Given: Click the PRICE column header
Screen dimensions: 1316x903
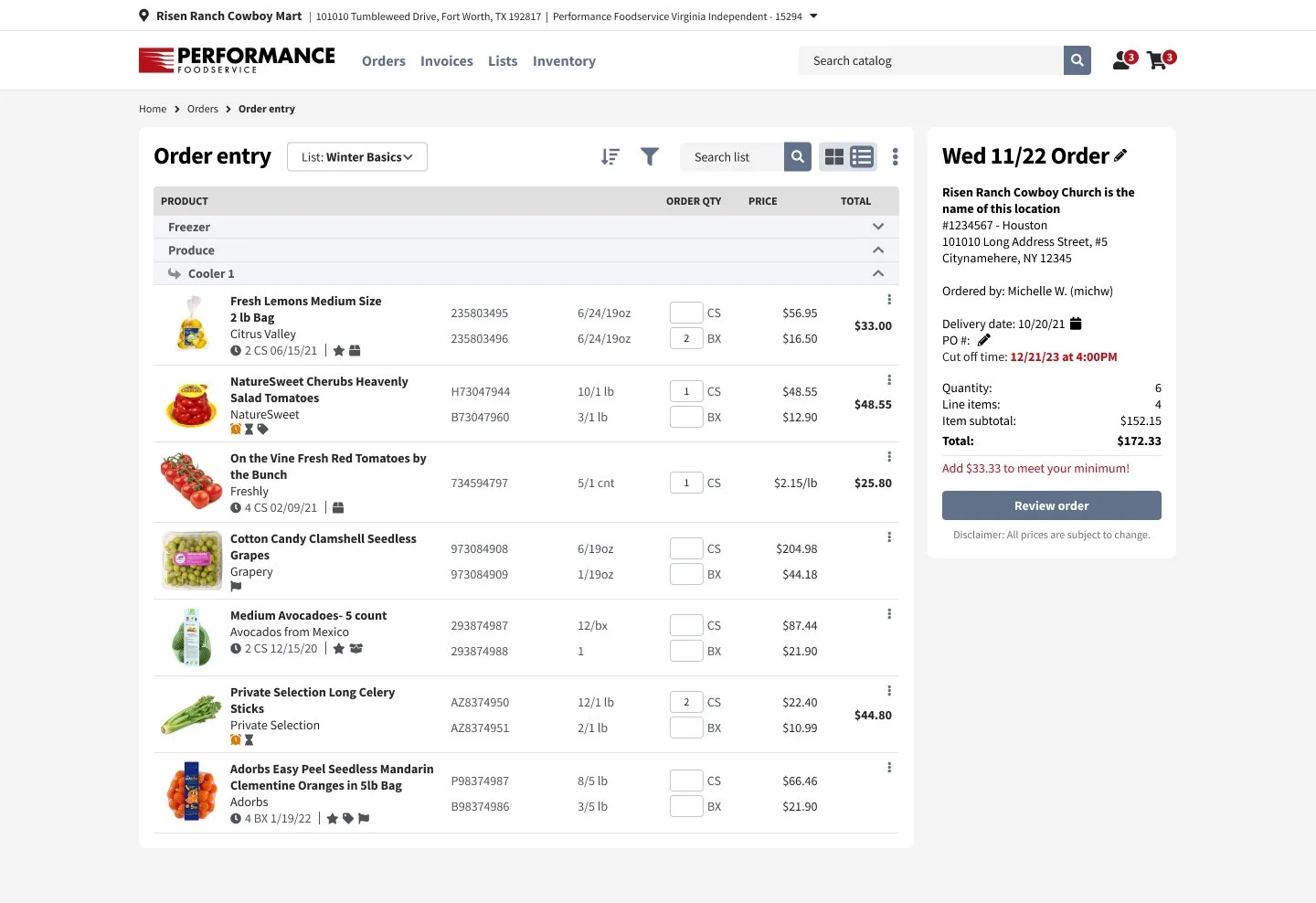Looking at the screenshot, I should (762, 201).
